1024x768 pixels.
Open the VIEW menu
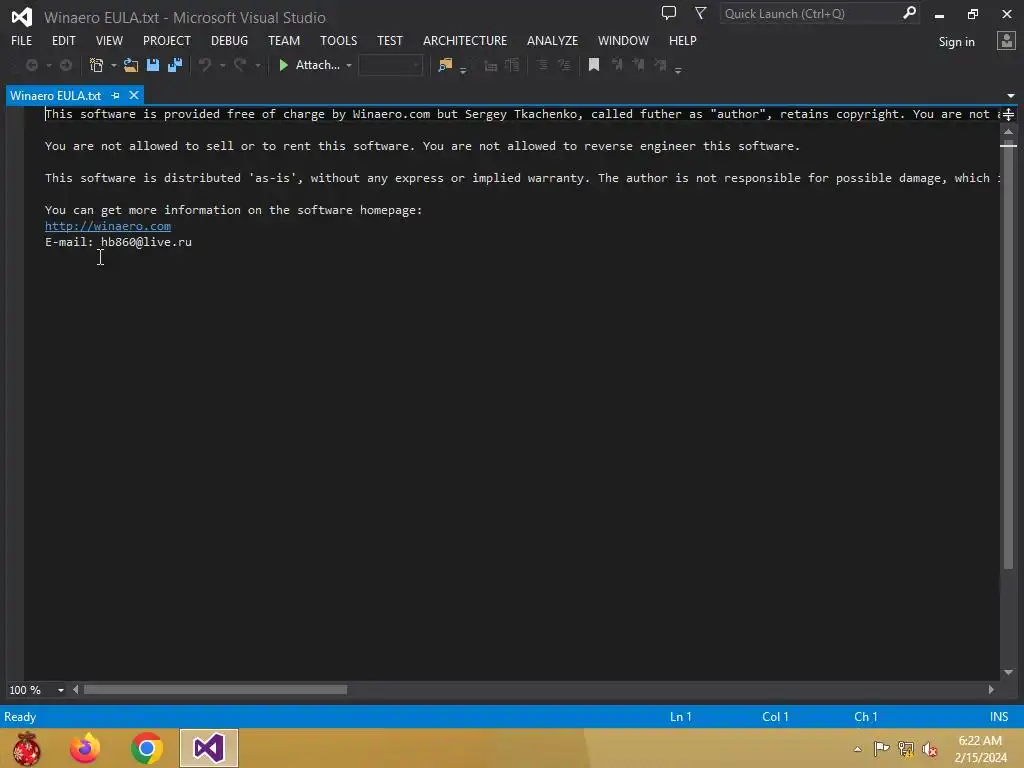pyautogui.click(x=109, y=40)
